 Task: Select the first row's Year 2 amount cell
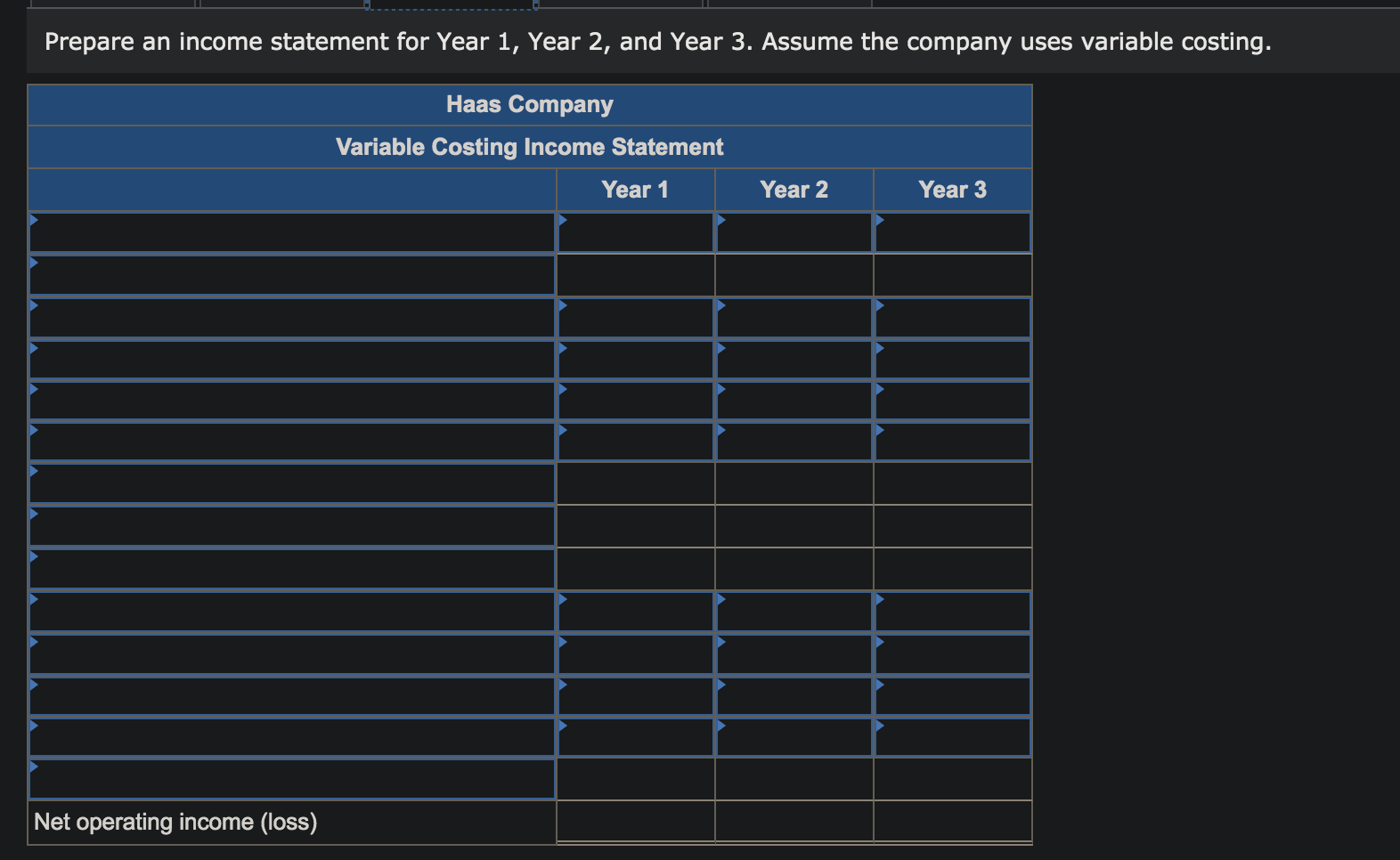(794, 232)
